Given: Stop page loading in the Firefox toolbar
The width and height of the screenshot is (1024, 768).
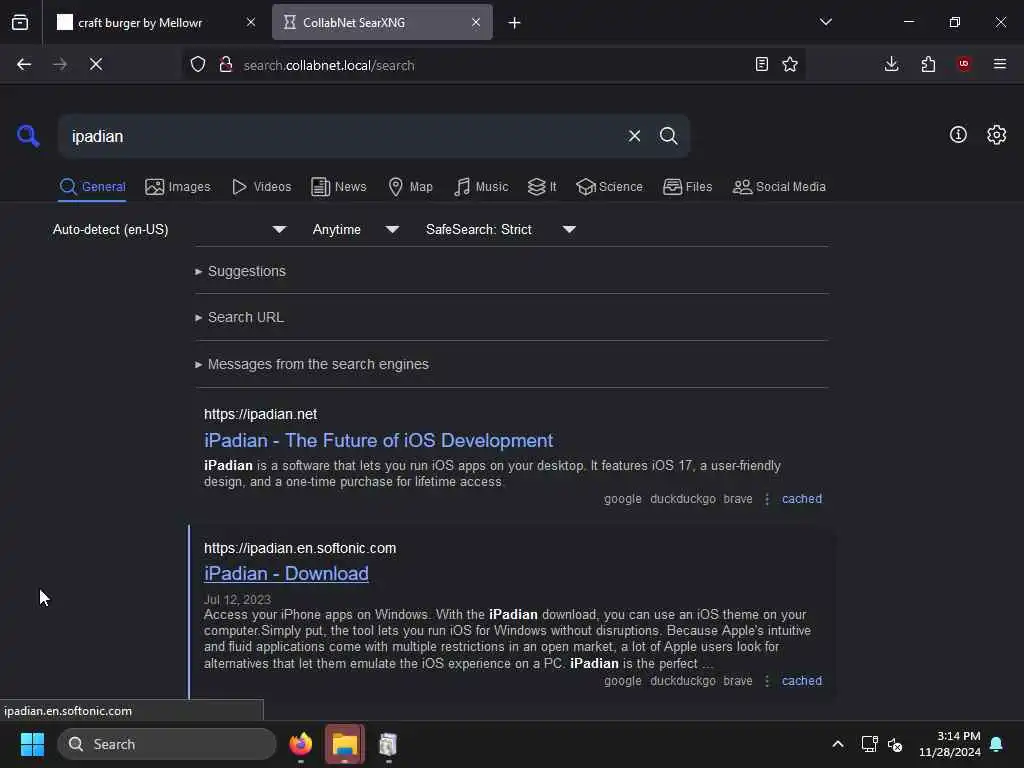Looking at the screenshot, I should point(96,64).
